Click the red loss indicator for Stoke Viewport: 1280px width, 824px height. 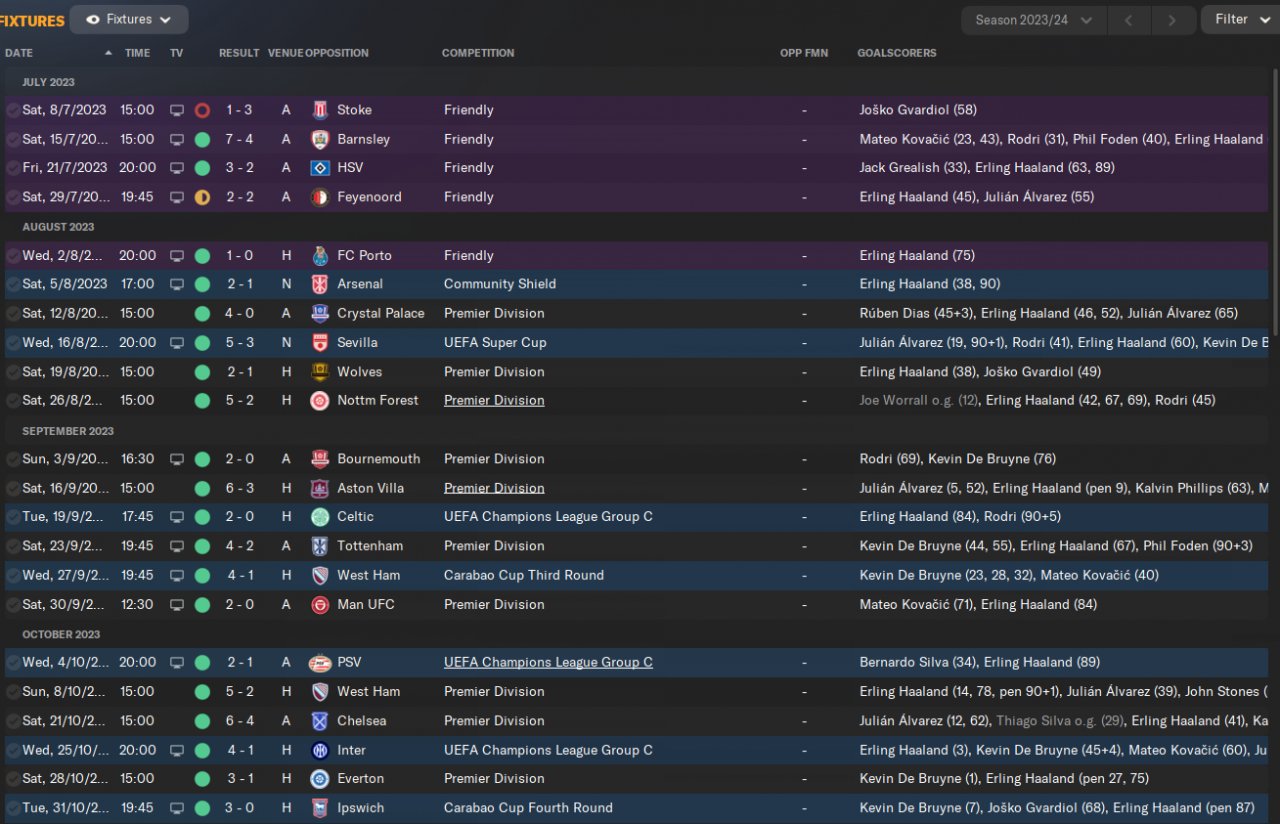pos(202,110)
